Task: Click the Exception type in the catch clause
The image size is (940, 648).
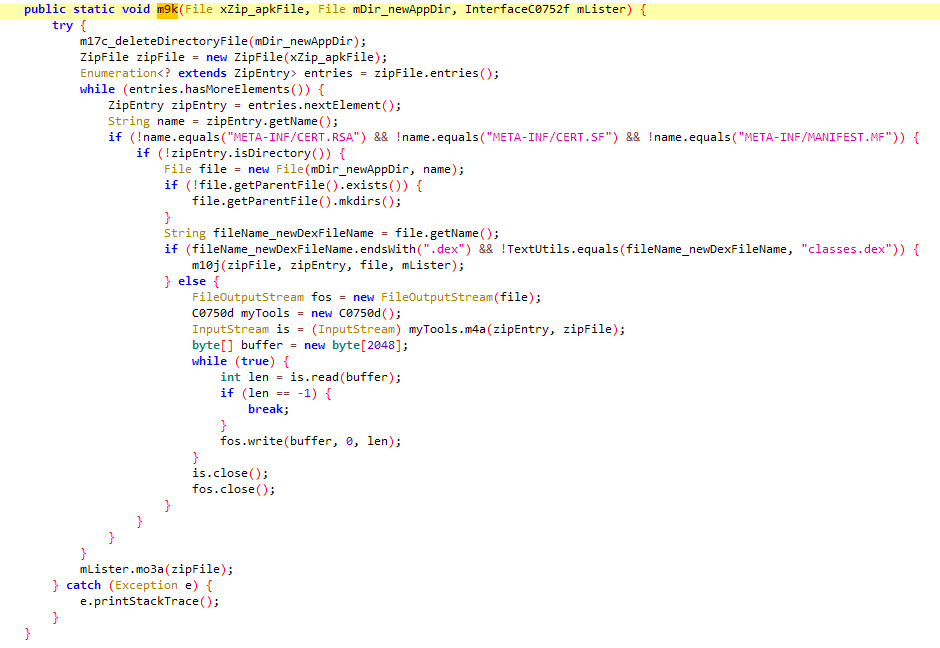Action: tap(146, 585)
